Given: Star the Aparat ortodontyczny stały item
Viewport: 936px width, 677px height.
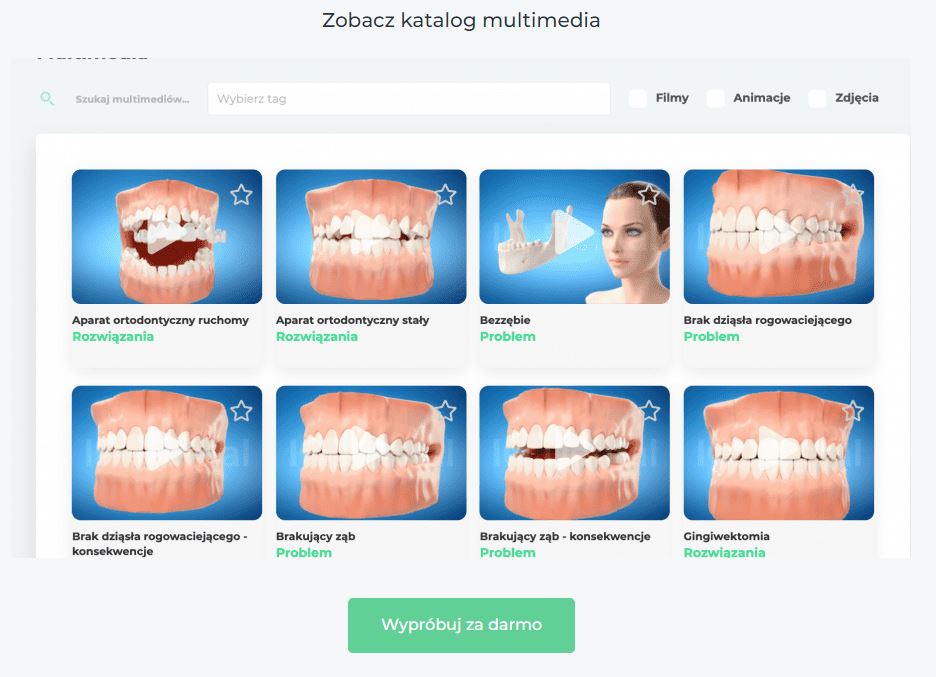Looking at the screenshot, I should click(445, 195).
